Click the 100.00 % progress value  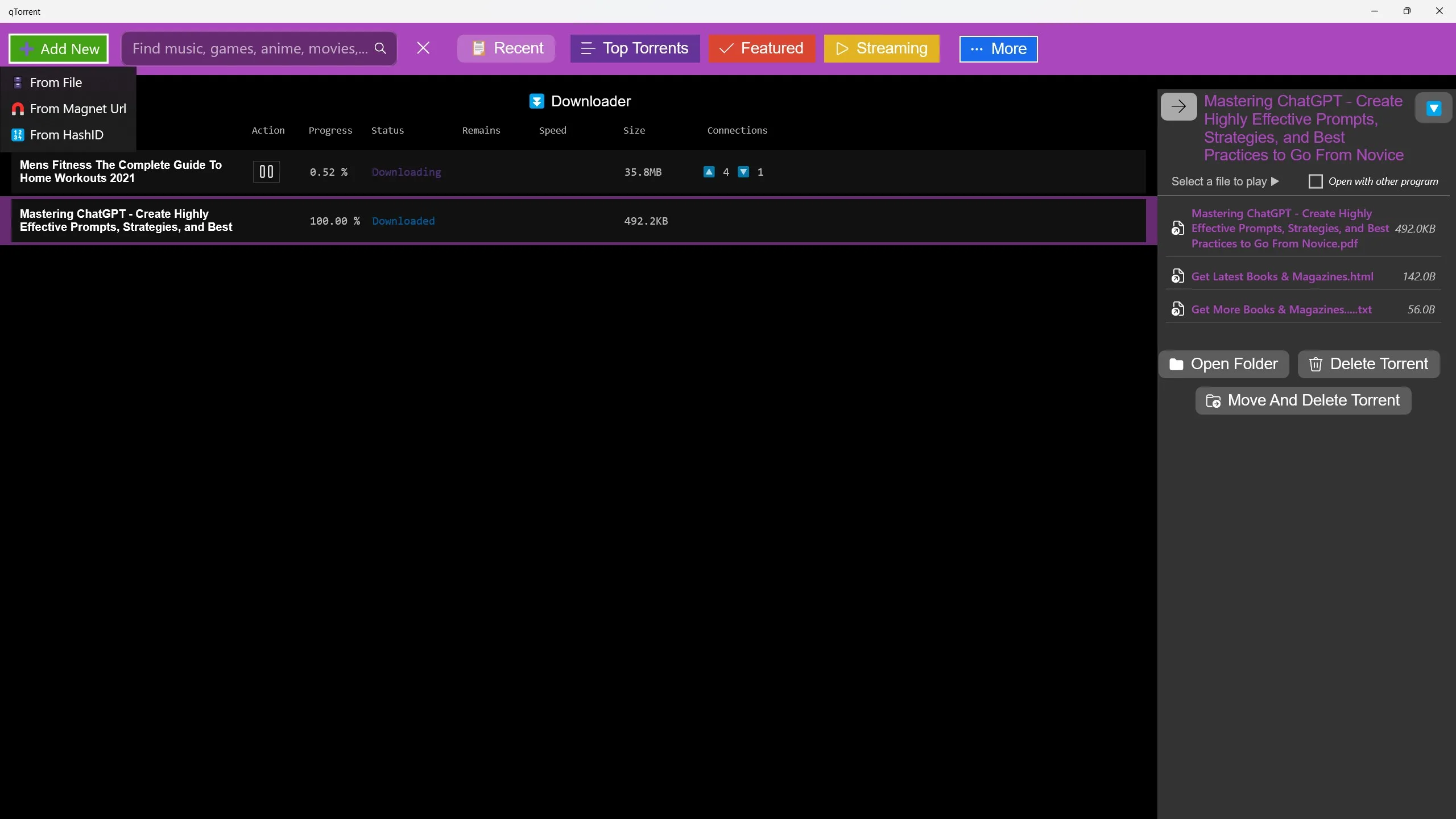click(x=334, y=221)
